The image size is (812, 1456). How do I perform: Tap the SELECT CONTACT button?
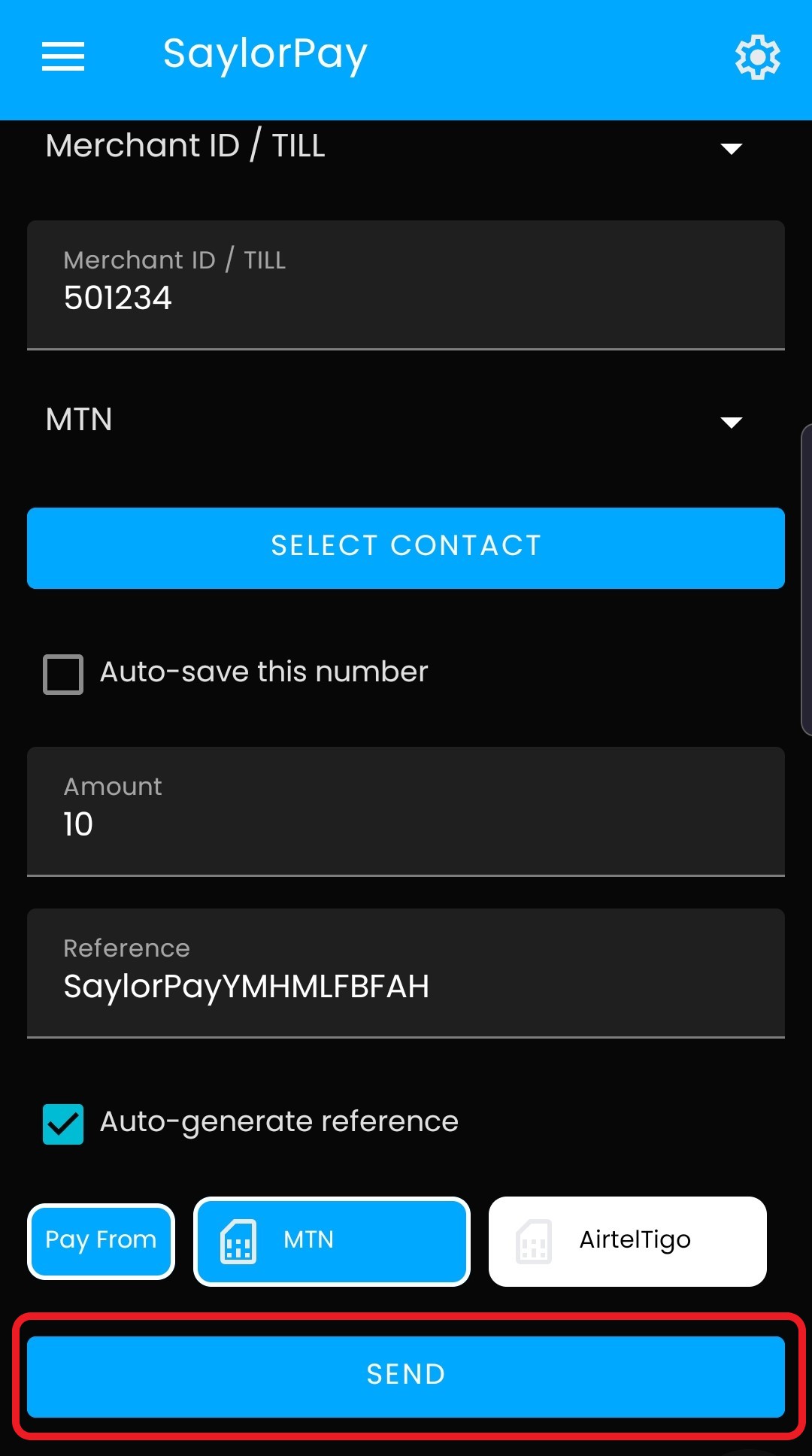pos(406,548)
